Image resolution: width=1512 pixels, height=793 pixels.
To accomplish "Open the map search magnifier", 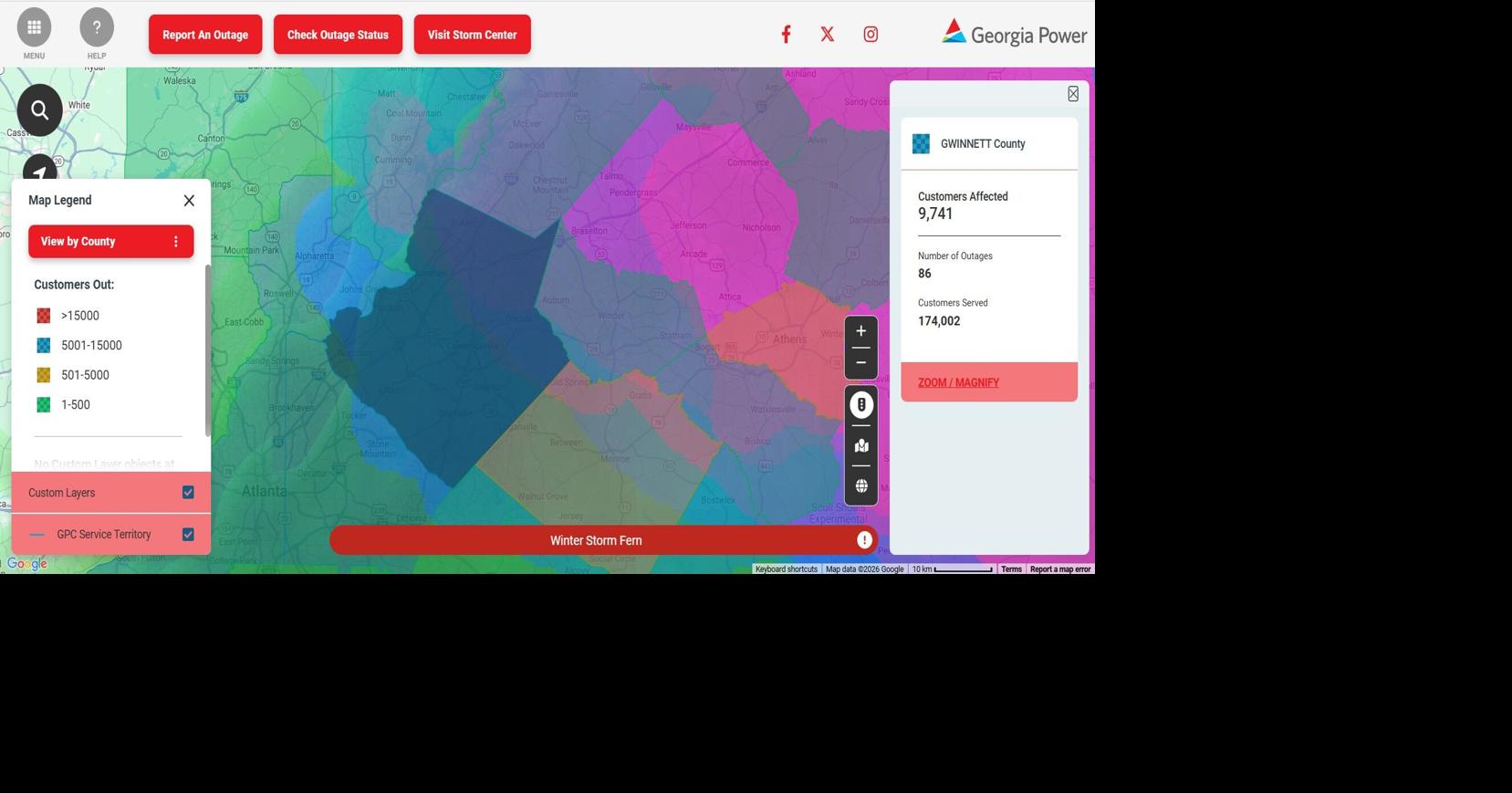I will tap(39, 110).
